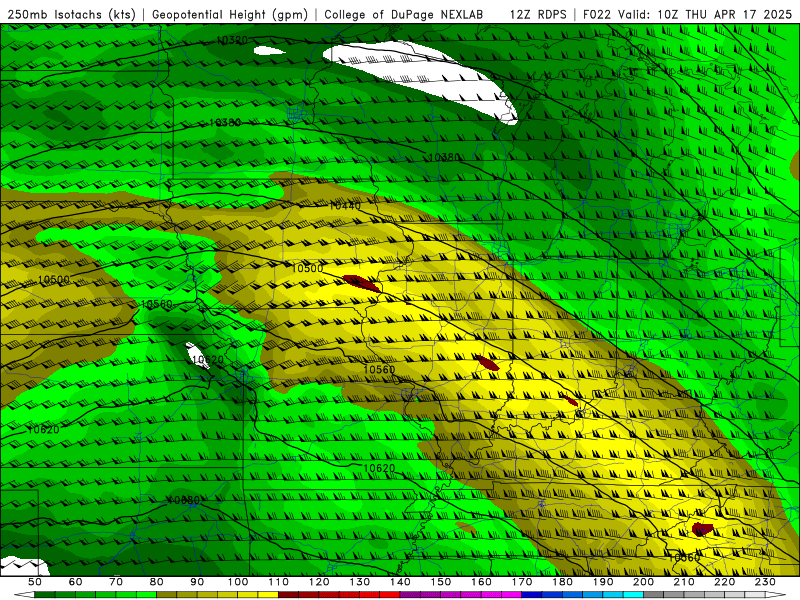Viewport: 800px width, 600px height.
Task: Click the 50 value on color scale
Action: click(35, 582)
